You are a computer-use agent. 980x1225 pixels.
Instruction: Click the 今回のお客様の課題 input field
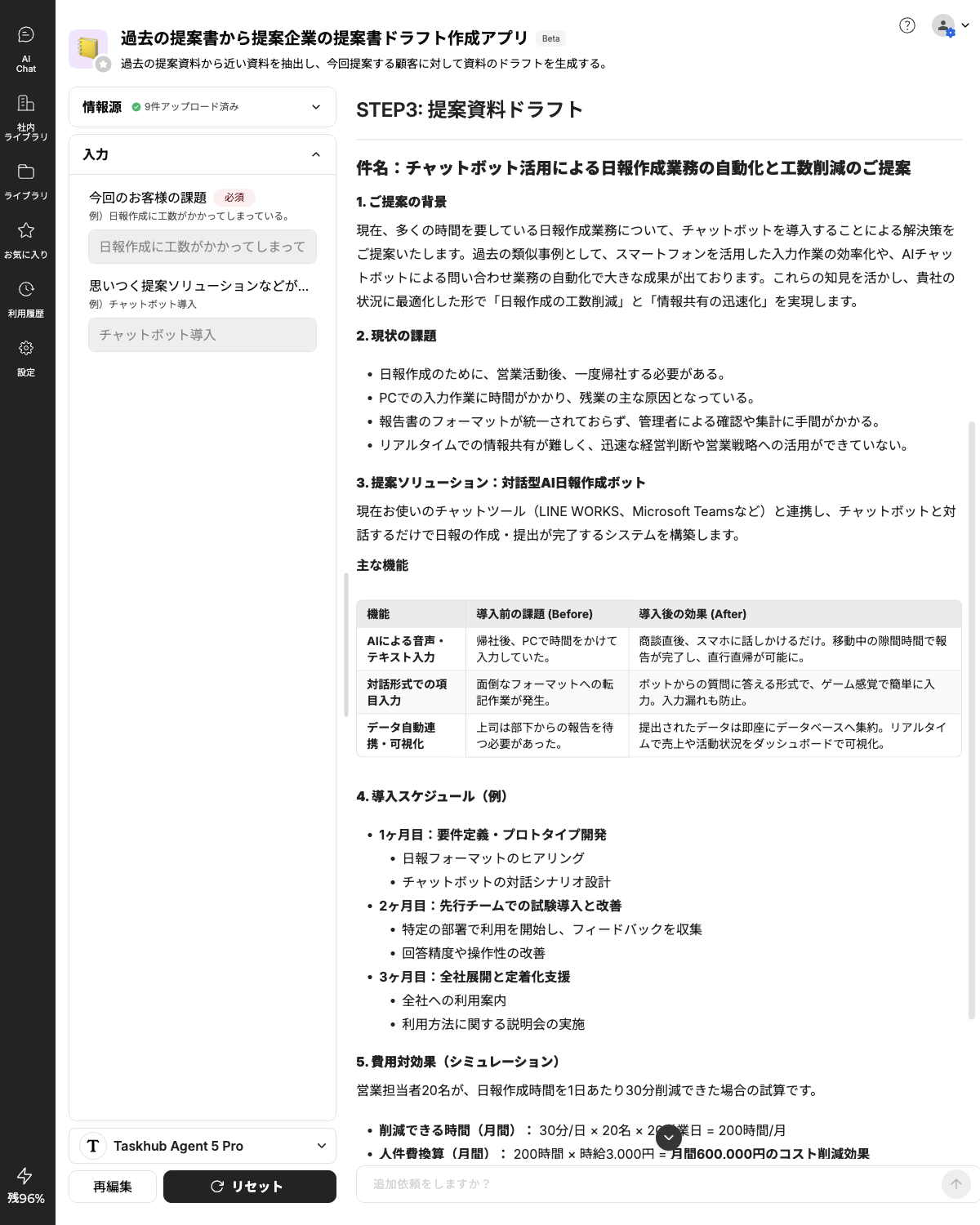pos(203,247)
